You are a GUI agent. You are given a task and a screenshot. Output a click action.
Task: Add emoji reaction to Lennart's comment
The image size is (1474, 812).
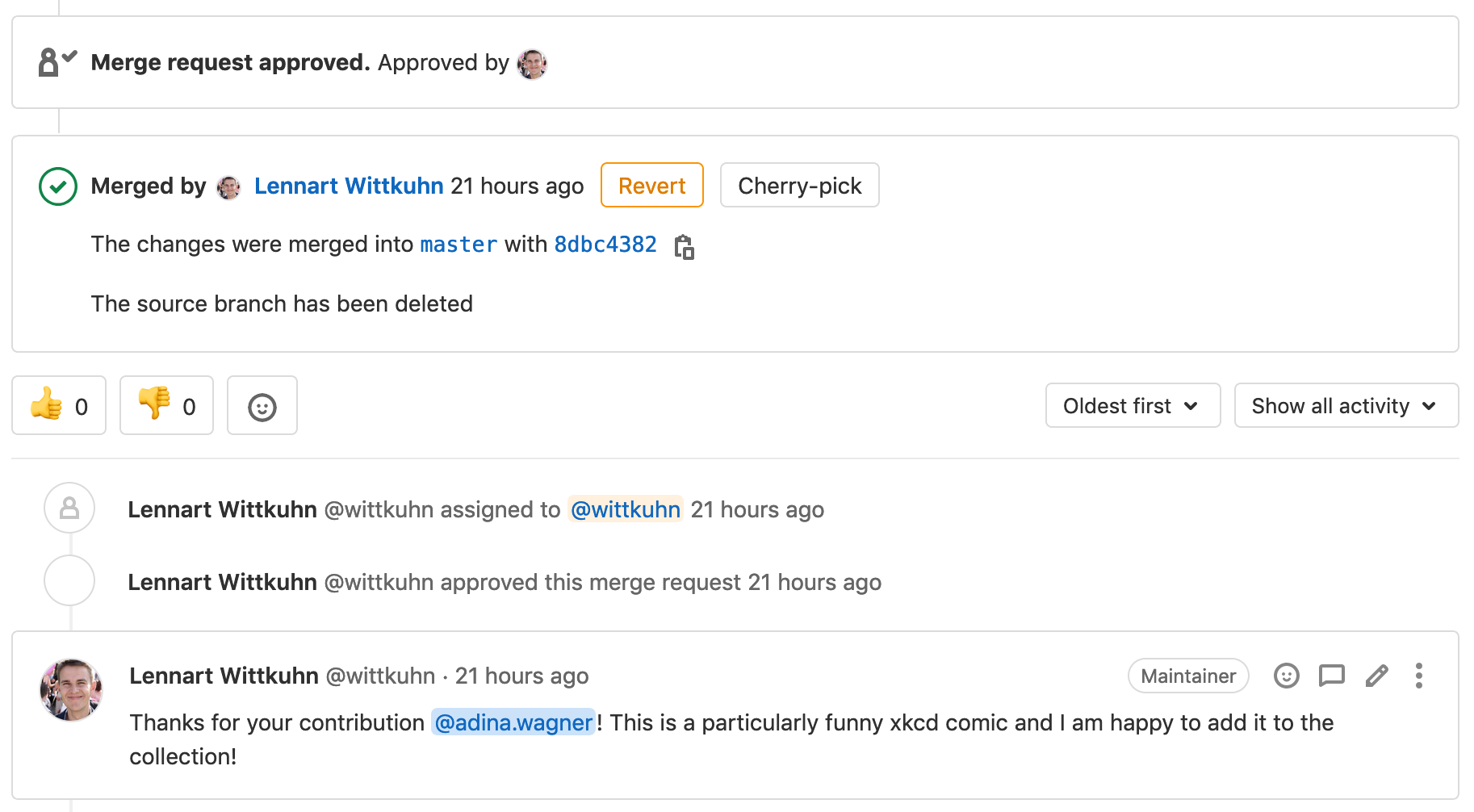tap(1286, 676)
